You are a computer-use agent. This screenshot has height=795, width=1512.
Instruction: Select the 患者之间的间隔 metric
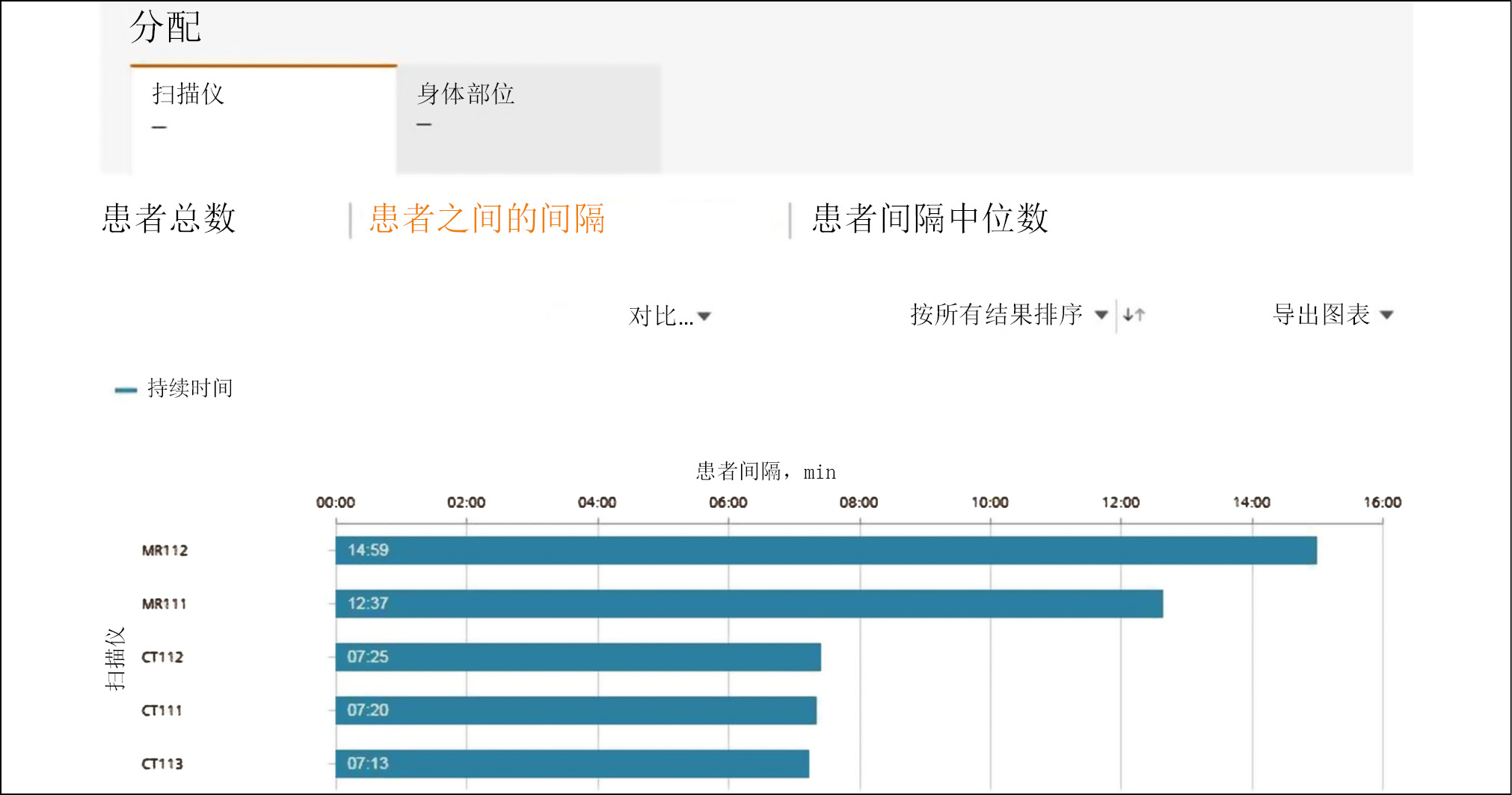click(487, 218)
